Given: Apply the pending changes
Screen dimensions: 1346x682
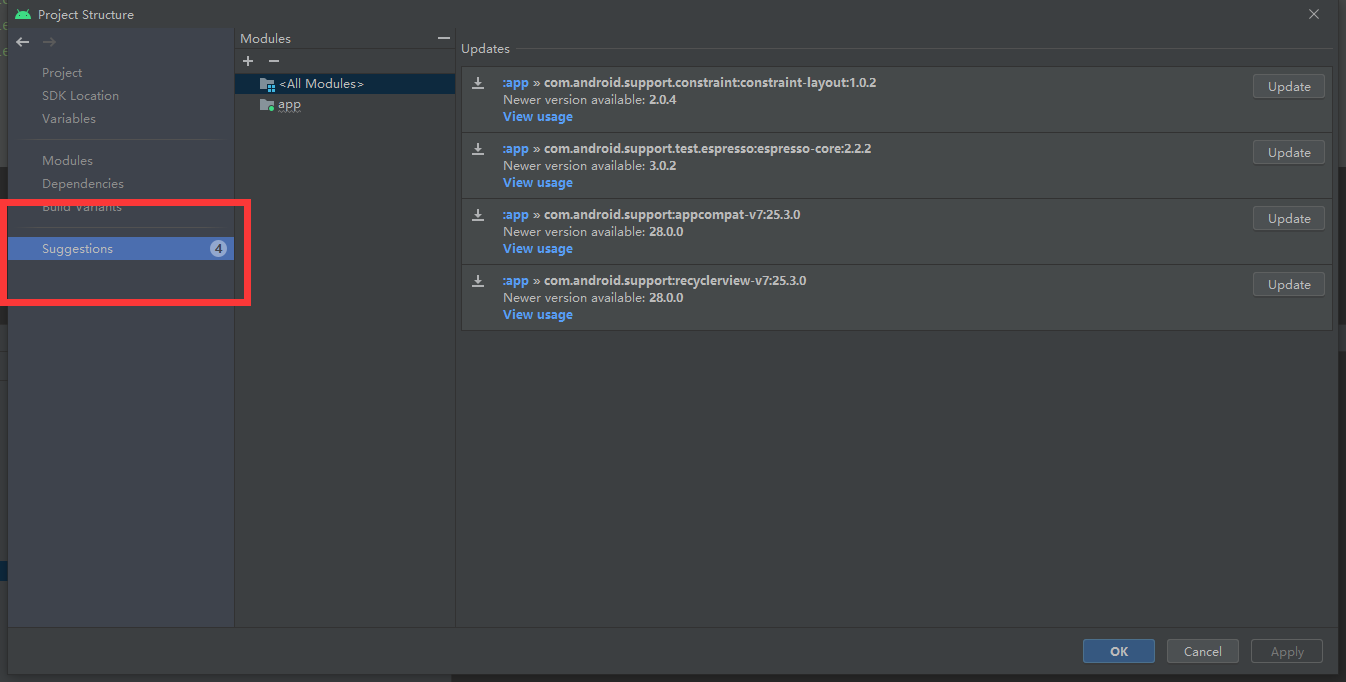Looking at the screenshot, I should pos(1287,651).
